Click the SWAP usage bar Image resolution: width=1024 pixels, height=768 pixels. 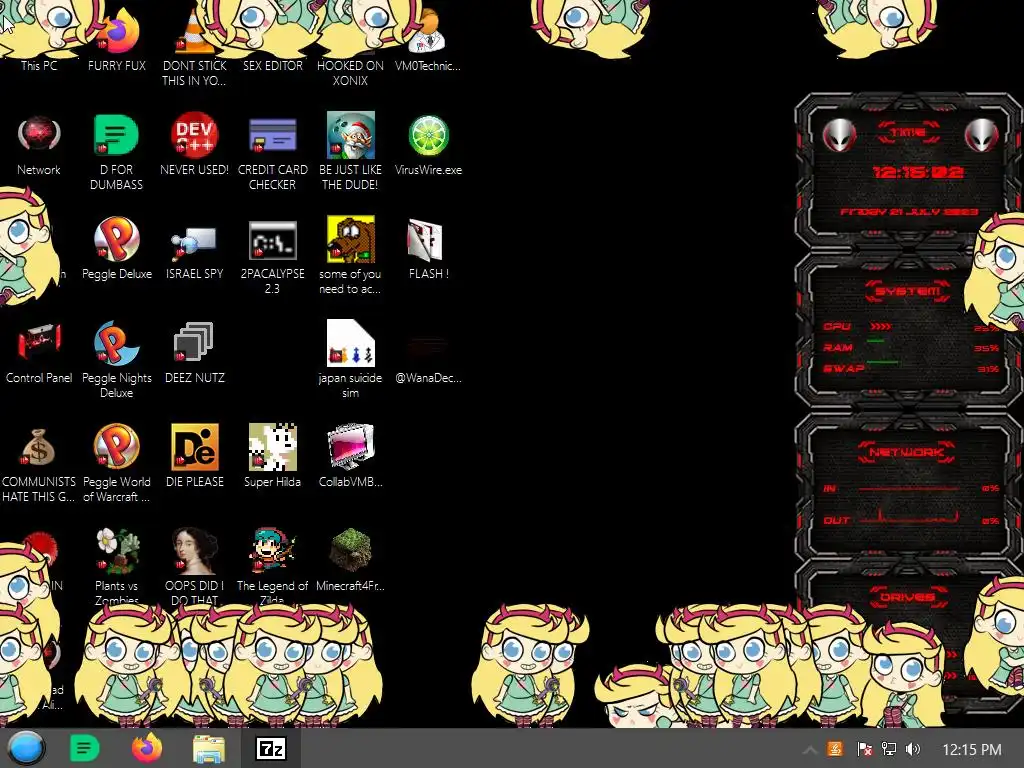[882, 362]
